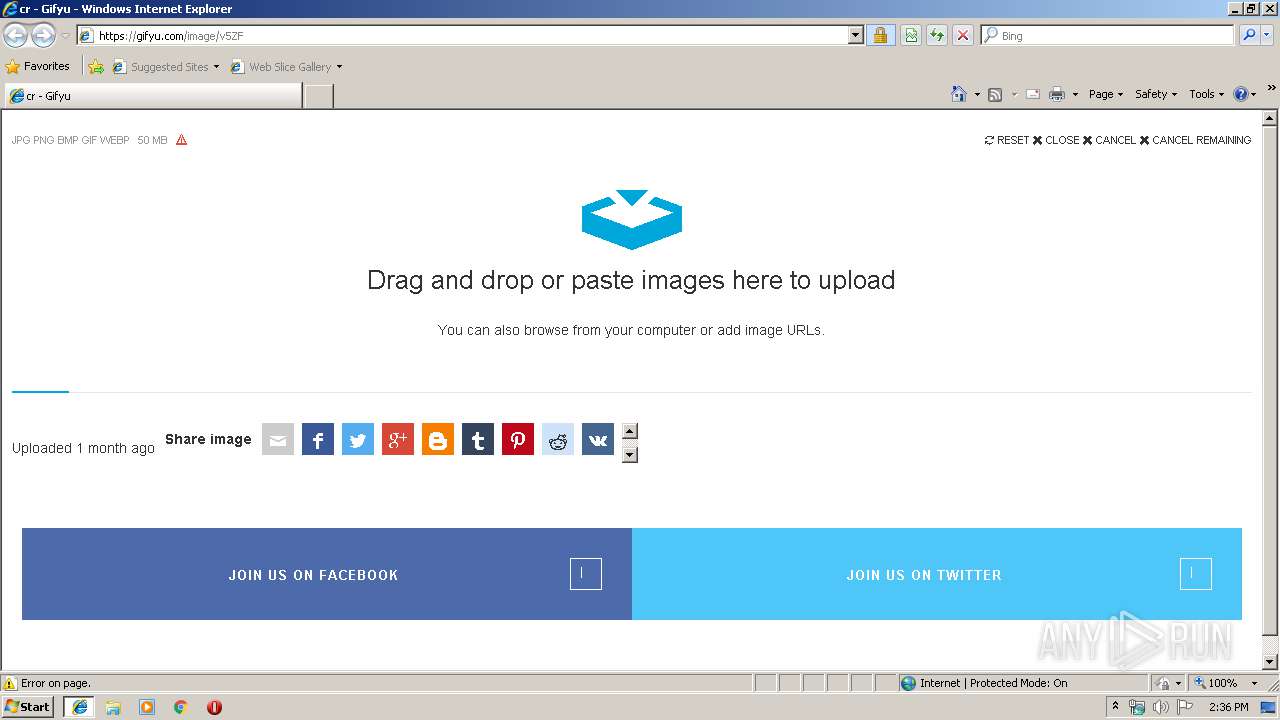Open the Page menu dropdown
The width and height of the screenshot is (1280, 720).
pyautogui.click(x=1105, y=94)
